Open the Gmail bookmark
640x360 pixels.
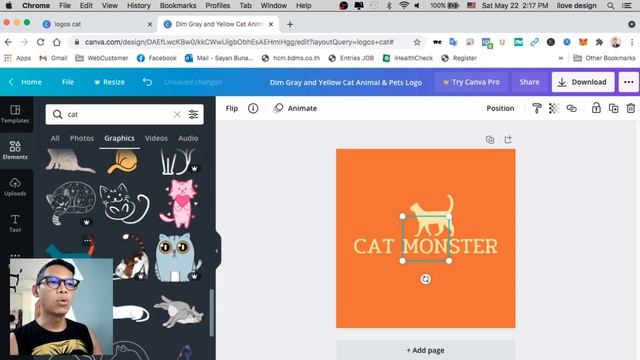pyautogui.click(x=53, y=58)
